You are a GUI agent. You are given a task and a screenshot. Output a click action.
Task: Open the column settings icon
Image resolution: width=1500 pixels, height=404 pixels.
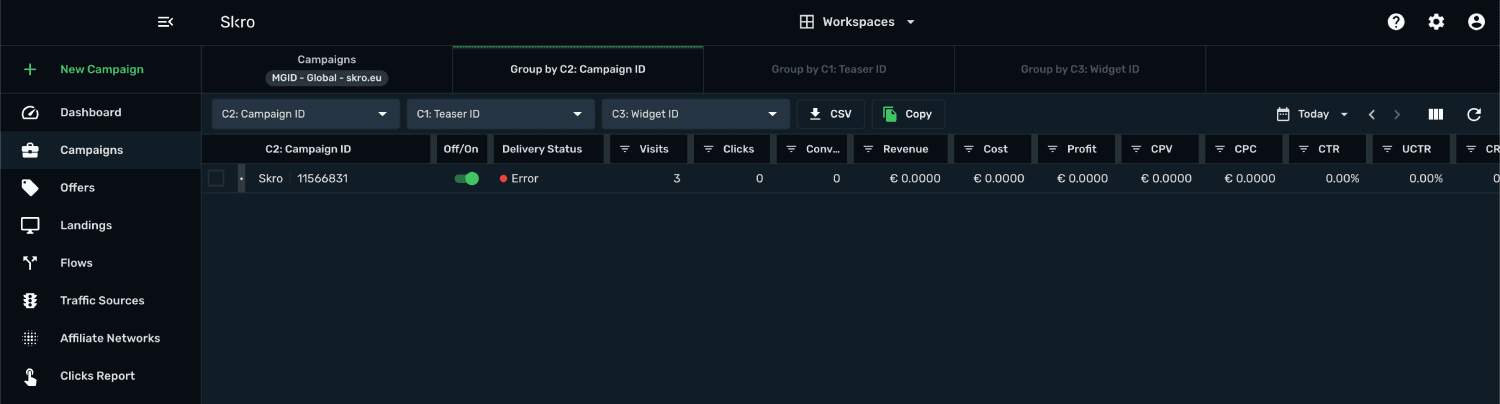click(1436, 115)
